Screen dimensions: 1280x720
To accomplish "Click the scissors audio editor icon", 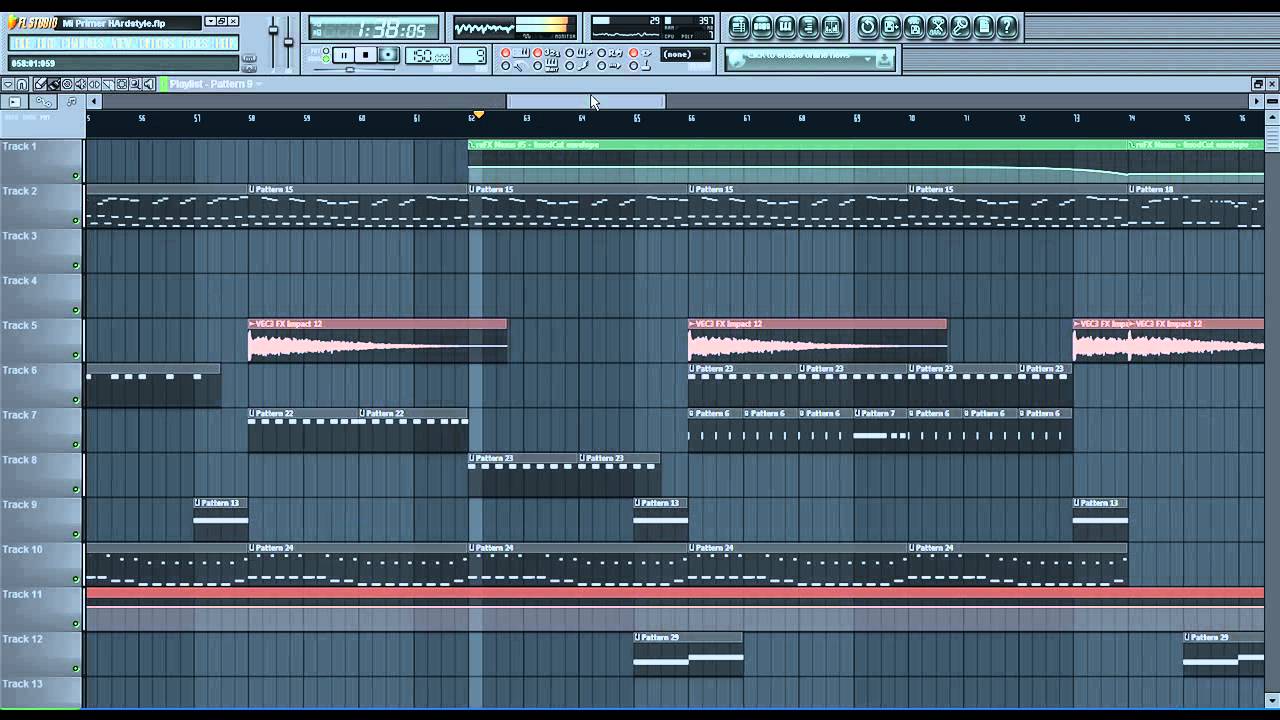I will click(937, 27).
